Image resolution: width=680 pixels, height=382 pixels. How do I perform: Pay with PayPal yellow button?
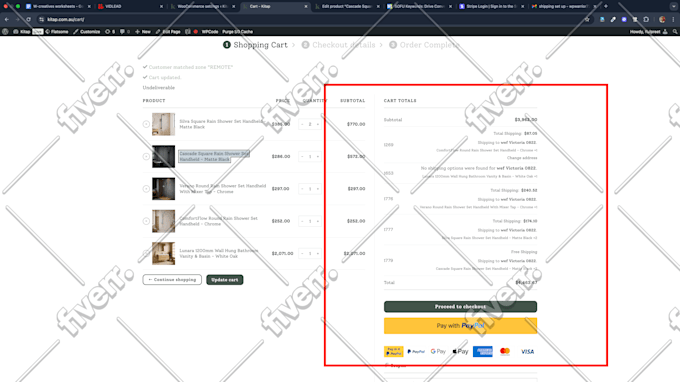(460, 326)
